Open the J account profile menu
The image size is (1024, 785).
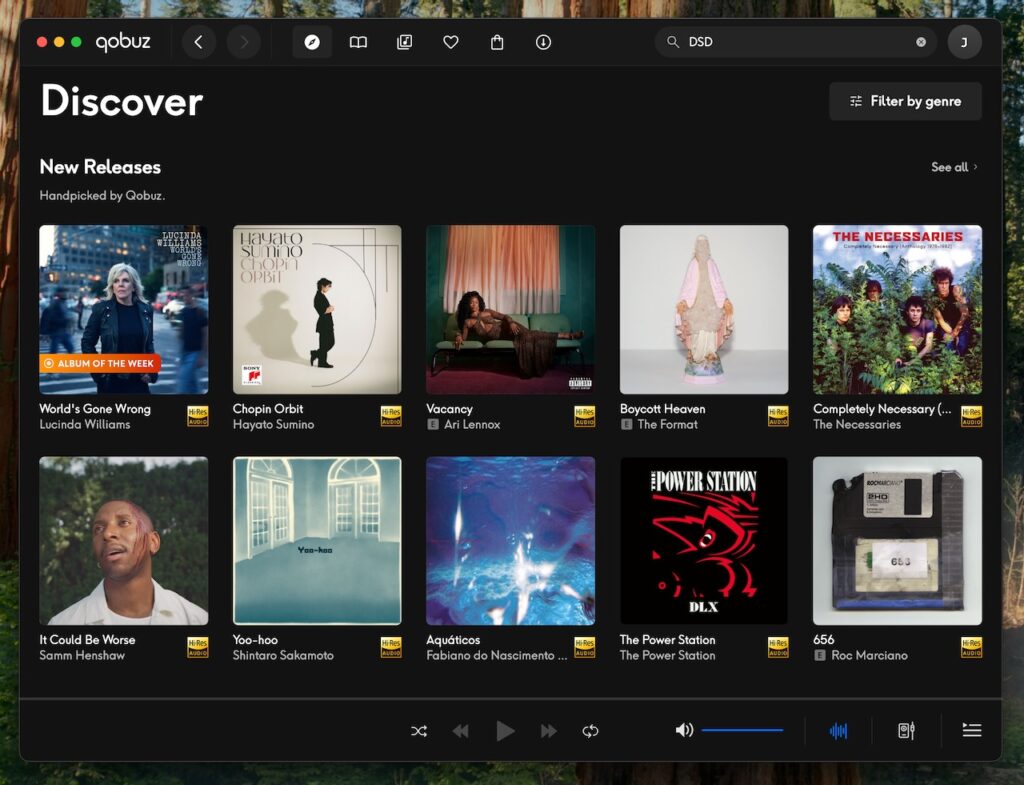964,42
